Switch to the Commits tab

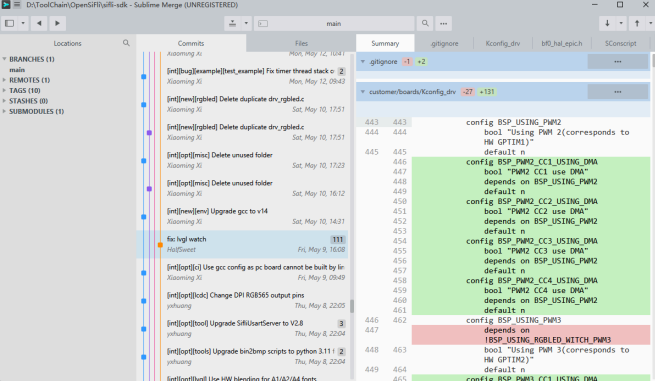191,43
